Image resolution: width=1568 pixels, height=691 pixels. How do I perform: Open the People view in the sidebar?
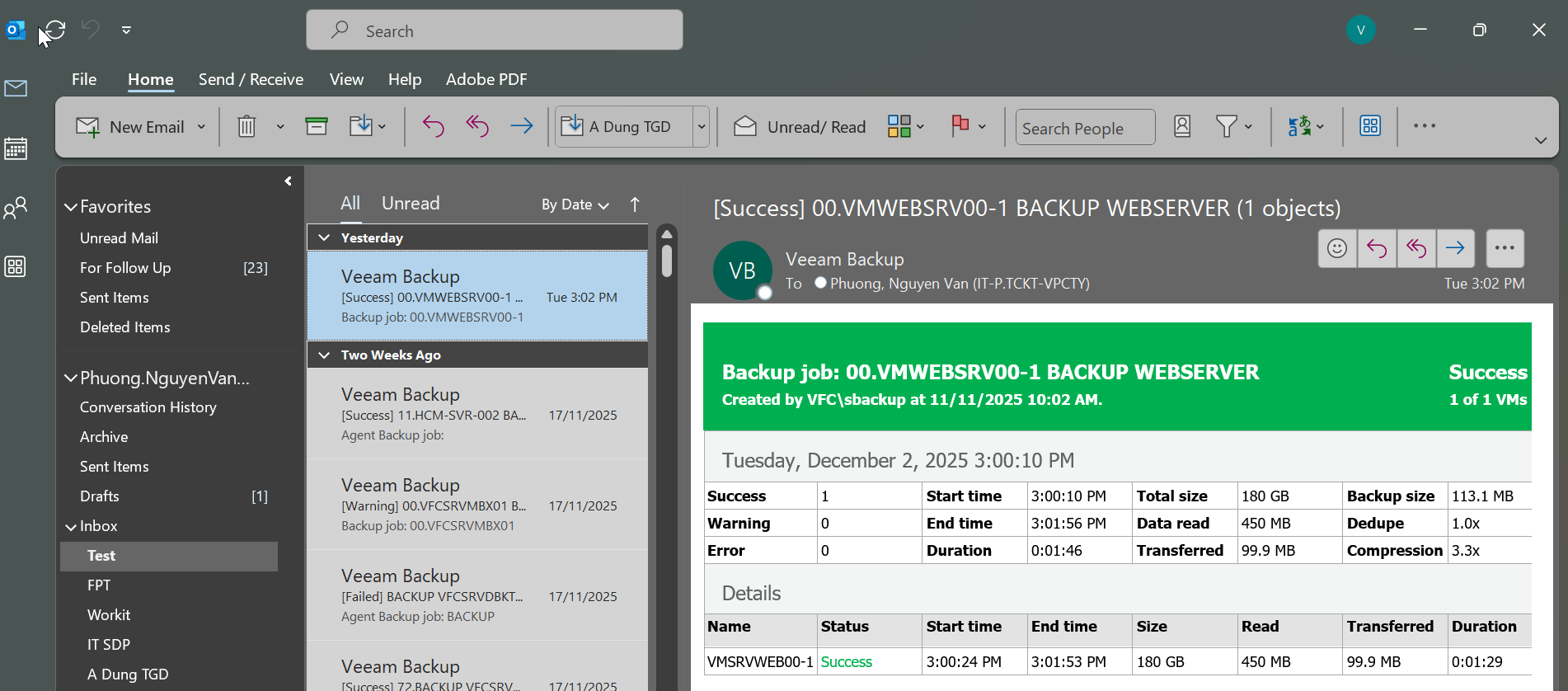16,208
